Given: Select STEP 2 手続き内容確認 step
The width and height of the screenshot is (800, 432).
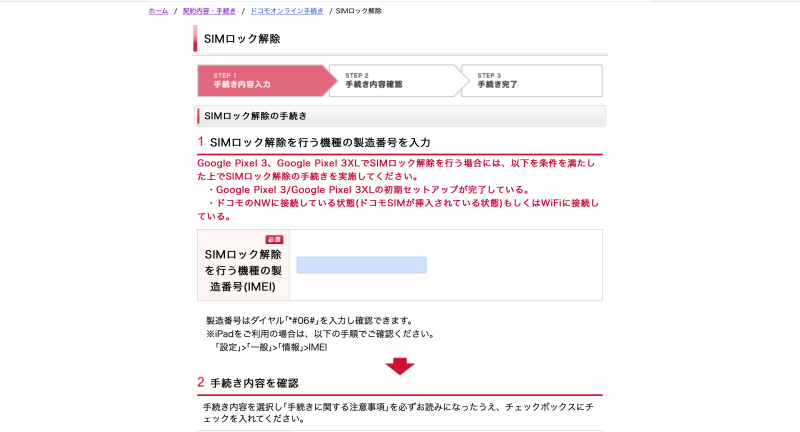Looking at the screenshot, I should pyautogui.click(x=395, y=81).
